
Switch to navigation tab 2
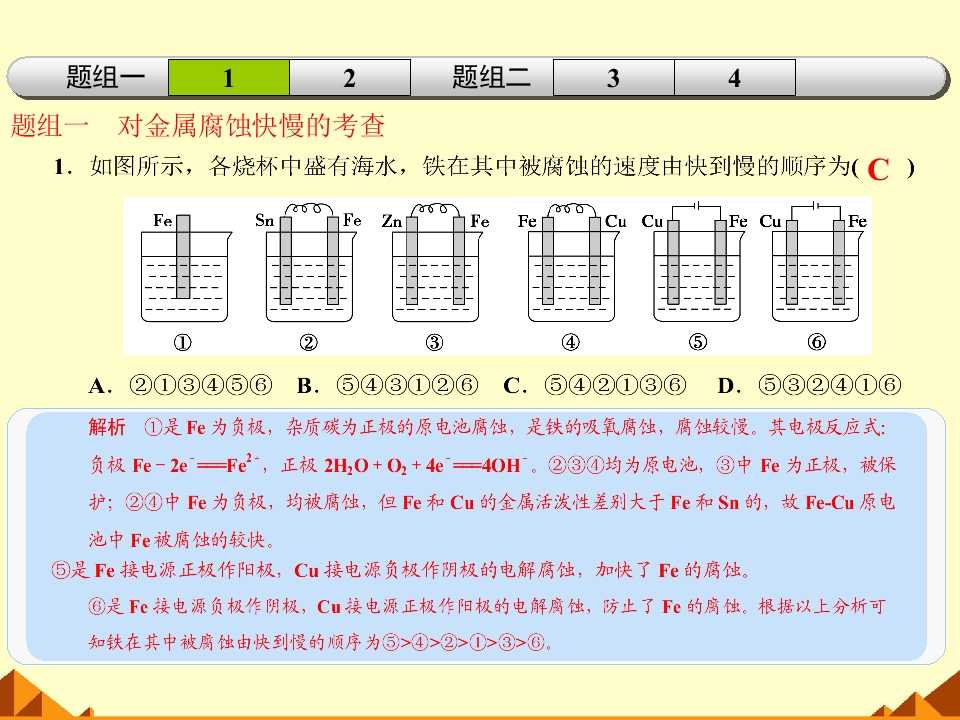click(x=350, y=78)
